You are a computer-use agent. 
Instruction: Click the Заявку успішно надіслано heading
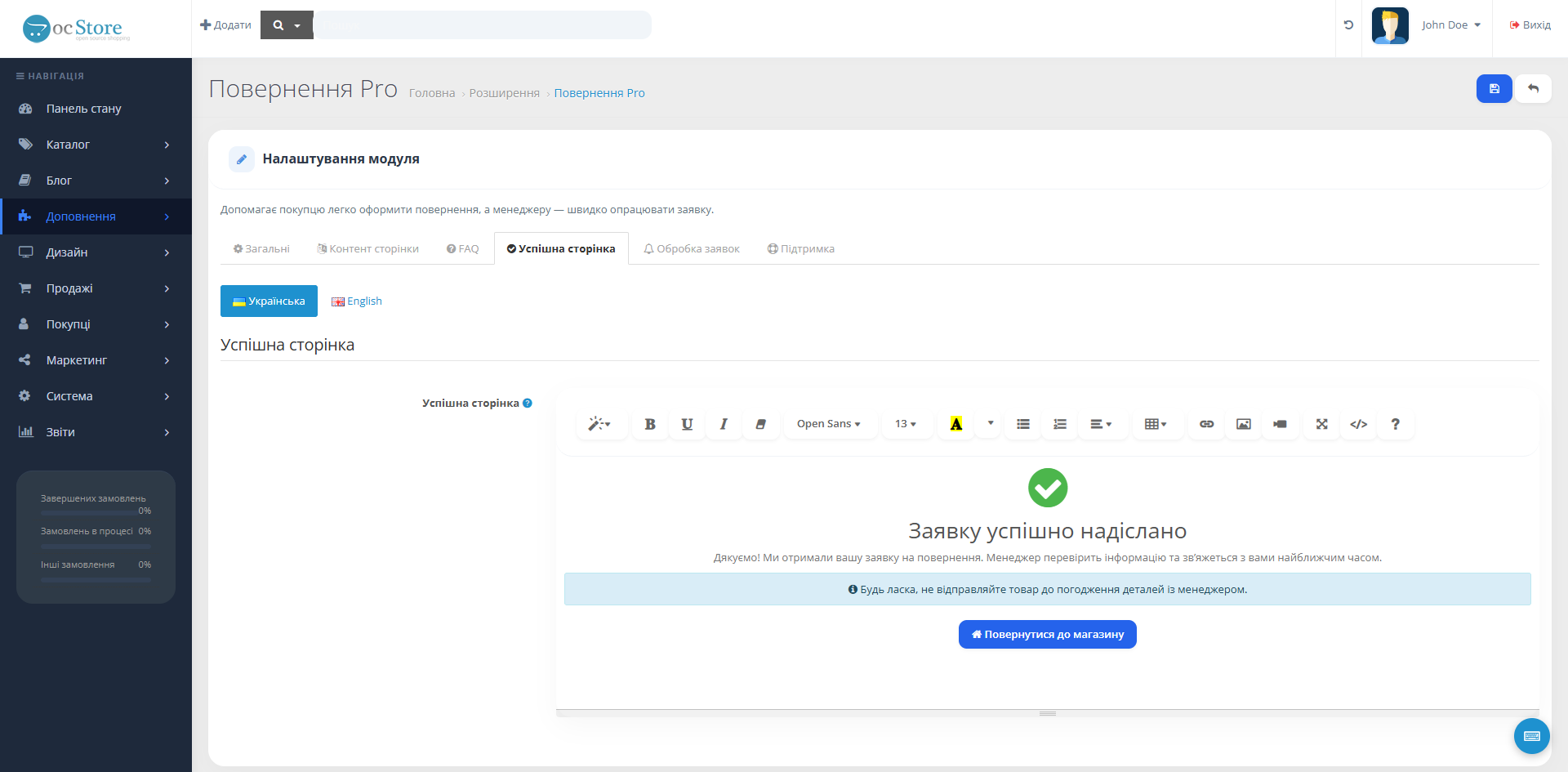[x=1048, y=531]
